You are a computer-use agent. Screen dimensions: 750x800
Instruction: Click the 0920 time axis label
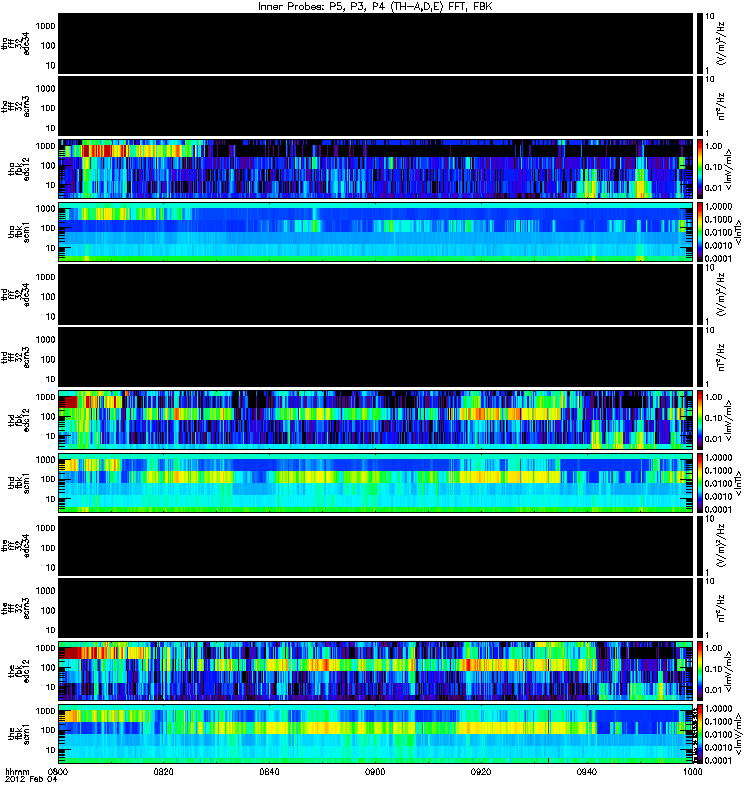pos(481,772)
